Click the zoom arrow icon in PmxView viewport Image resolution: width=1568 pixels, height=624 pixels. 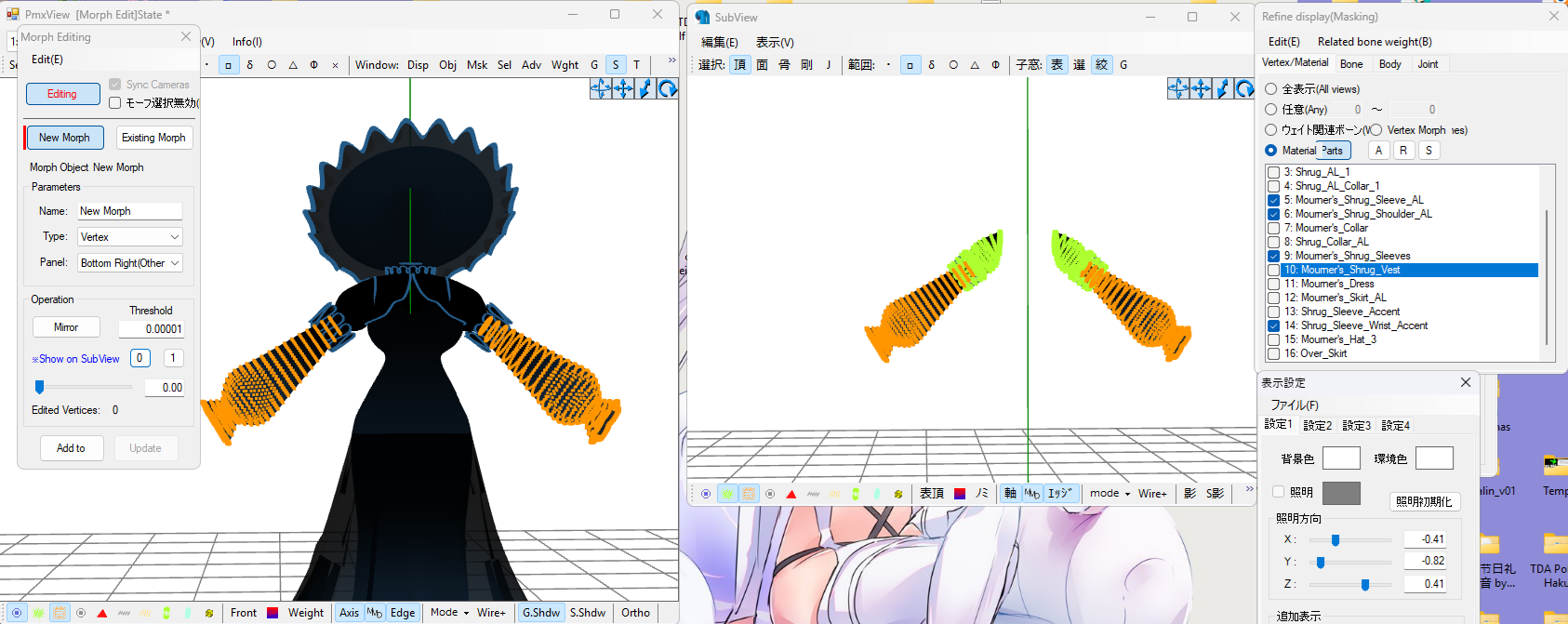pyautogui.click(x=645, y=88)
